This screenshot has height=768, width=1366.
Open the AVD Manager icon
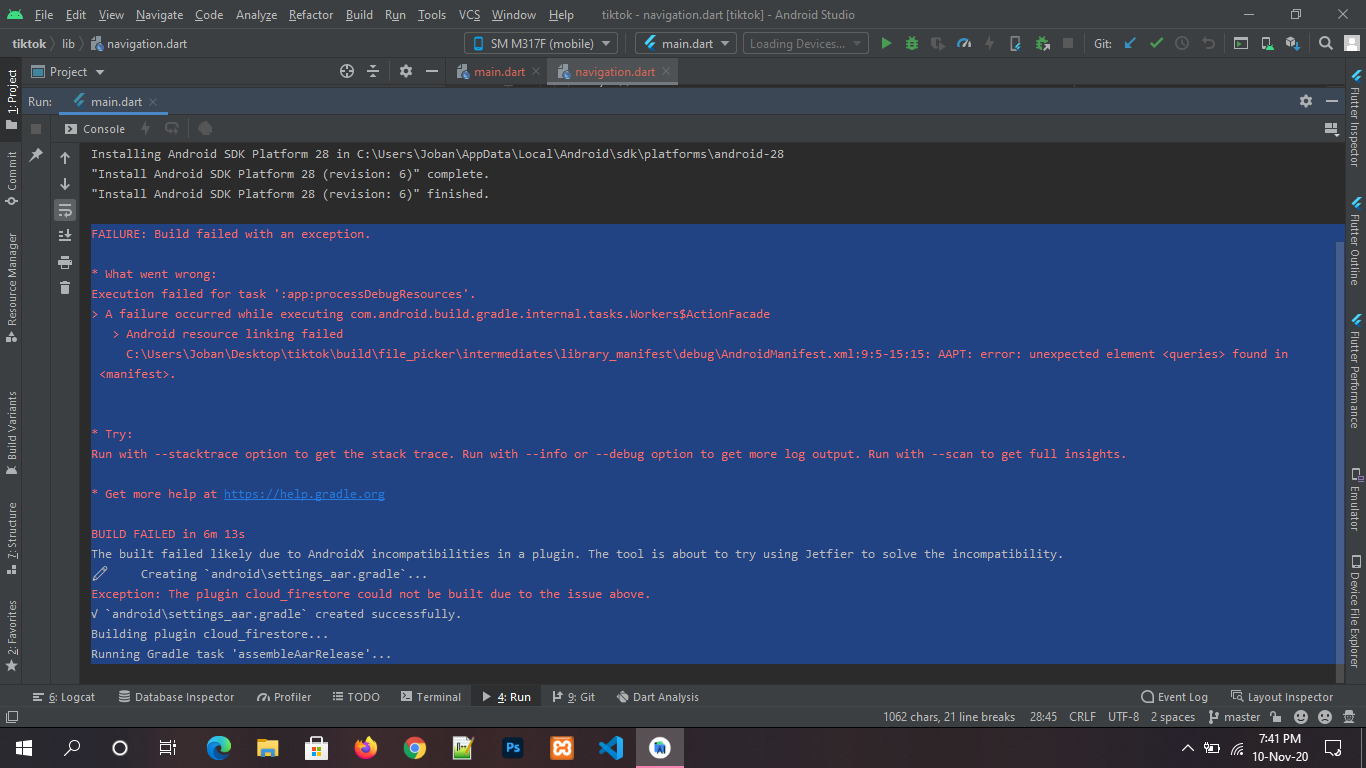point(1267,43)
